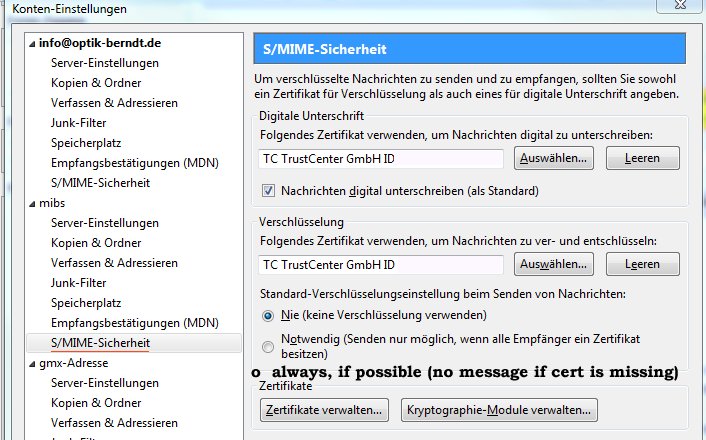Open Server-Einstellungen under info@optik-berndt.de
Viewport: 706px width, 440px height.
104,63
